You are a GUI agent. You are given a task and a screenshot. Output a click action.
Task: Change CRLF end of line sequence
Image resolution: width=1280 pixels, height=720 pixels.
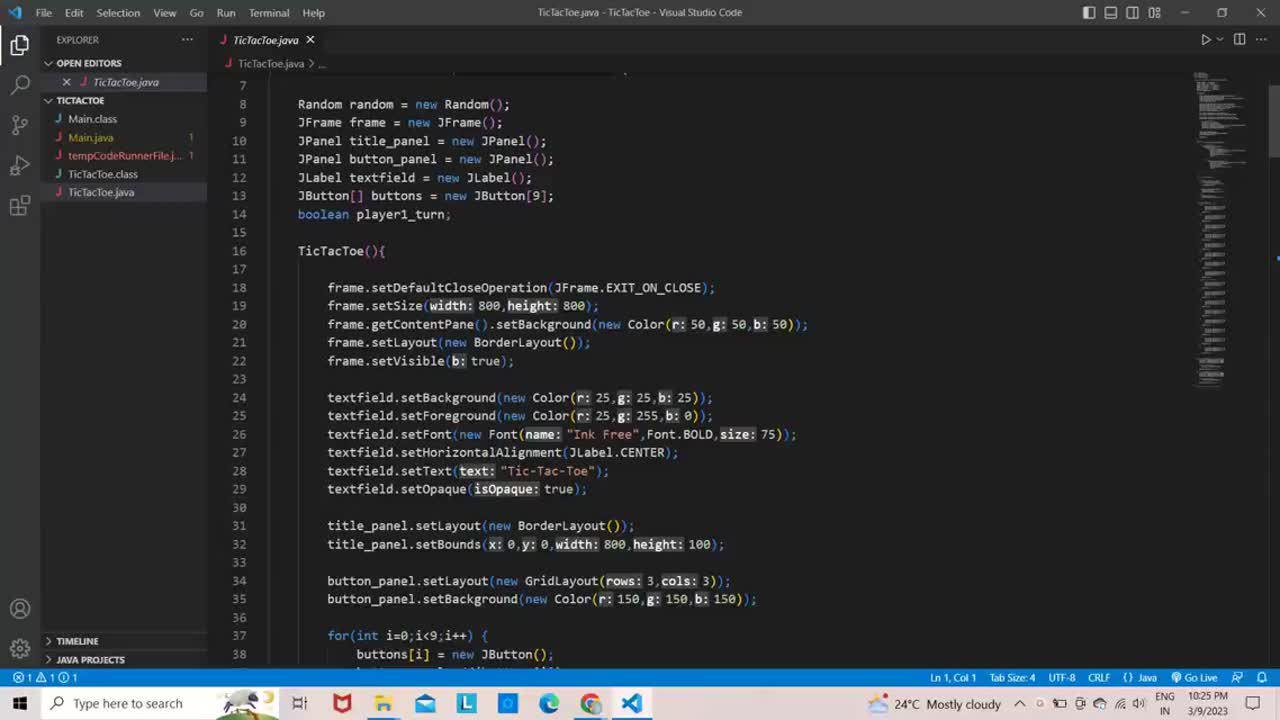tap(1099, 678)
